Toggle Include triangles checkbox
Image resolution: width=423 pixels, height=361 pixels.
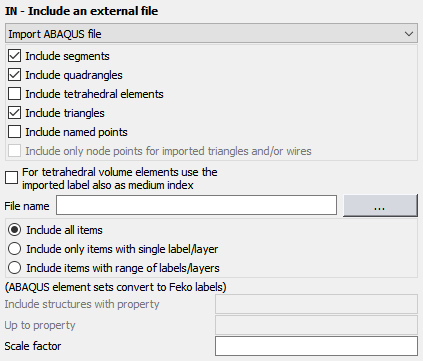point(14,113)
